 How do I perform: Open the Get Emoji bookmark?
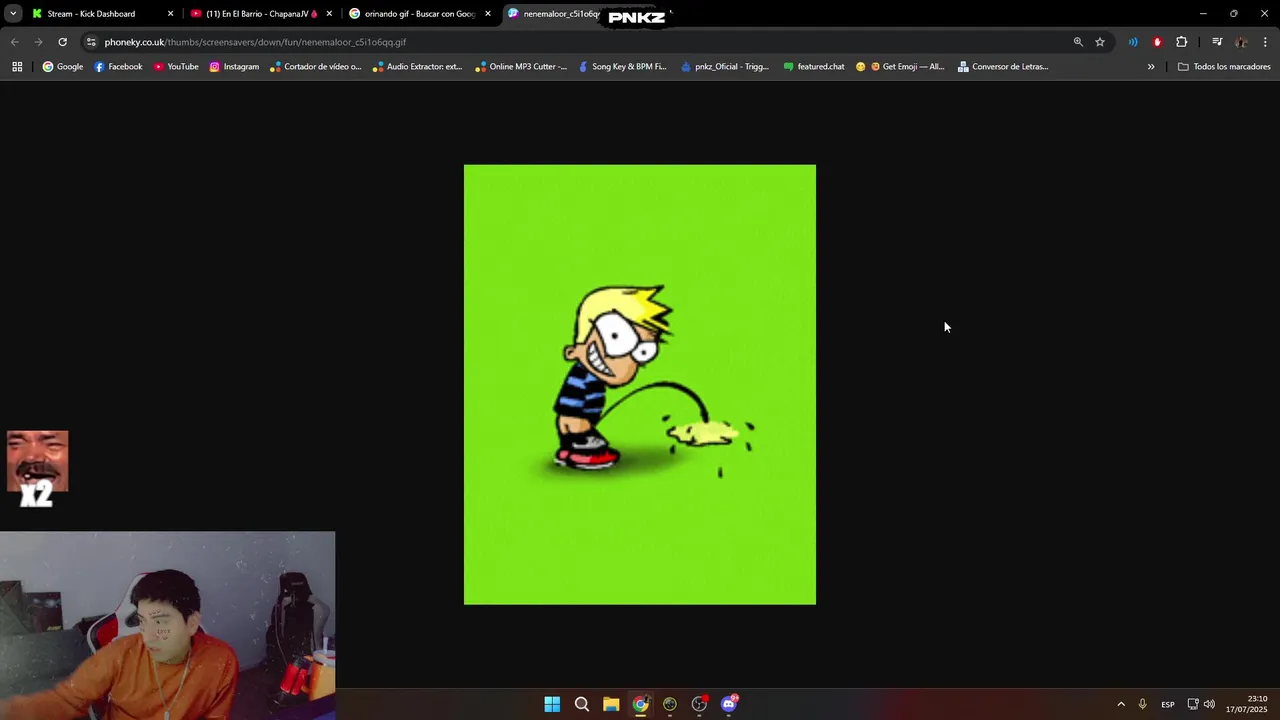tap(900, 67)
